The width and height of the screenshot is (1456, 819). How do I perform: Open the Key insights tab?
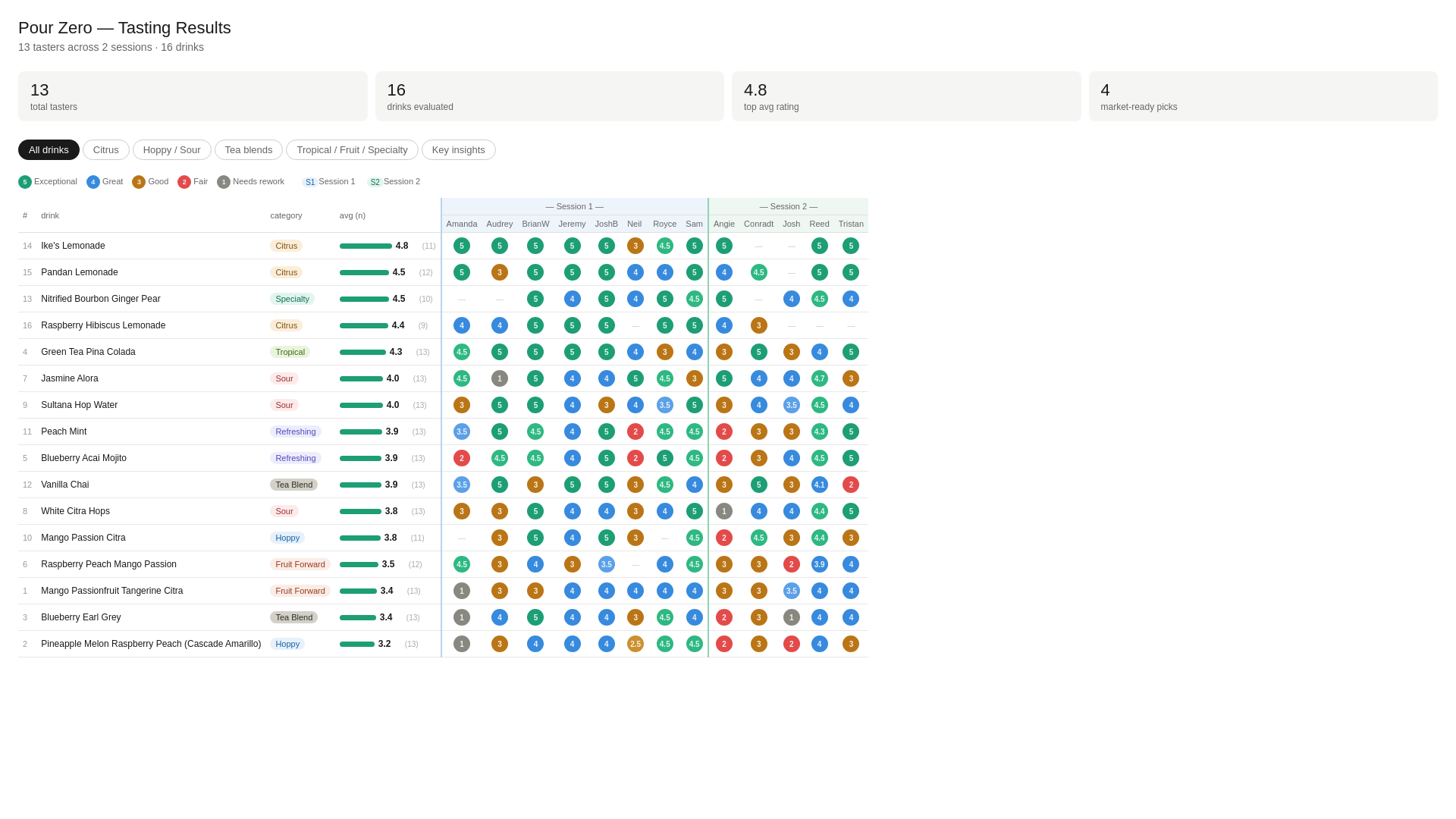coord(459,150)
